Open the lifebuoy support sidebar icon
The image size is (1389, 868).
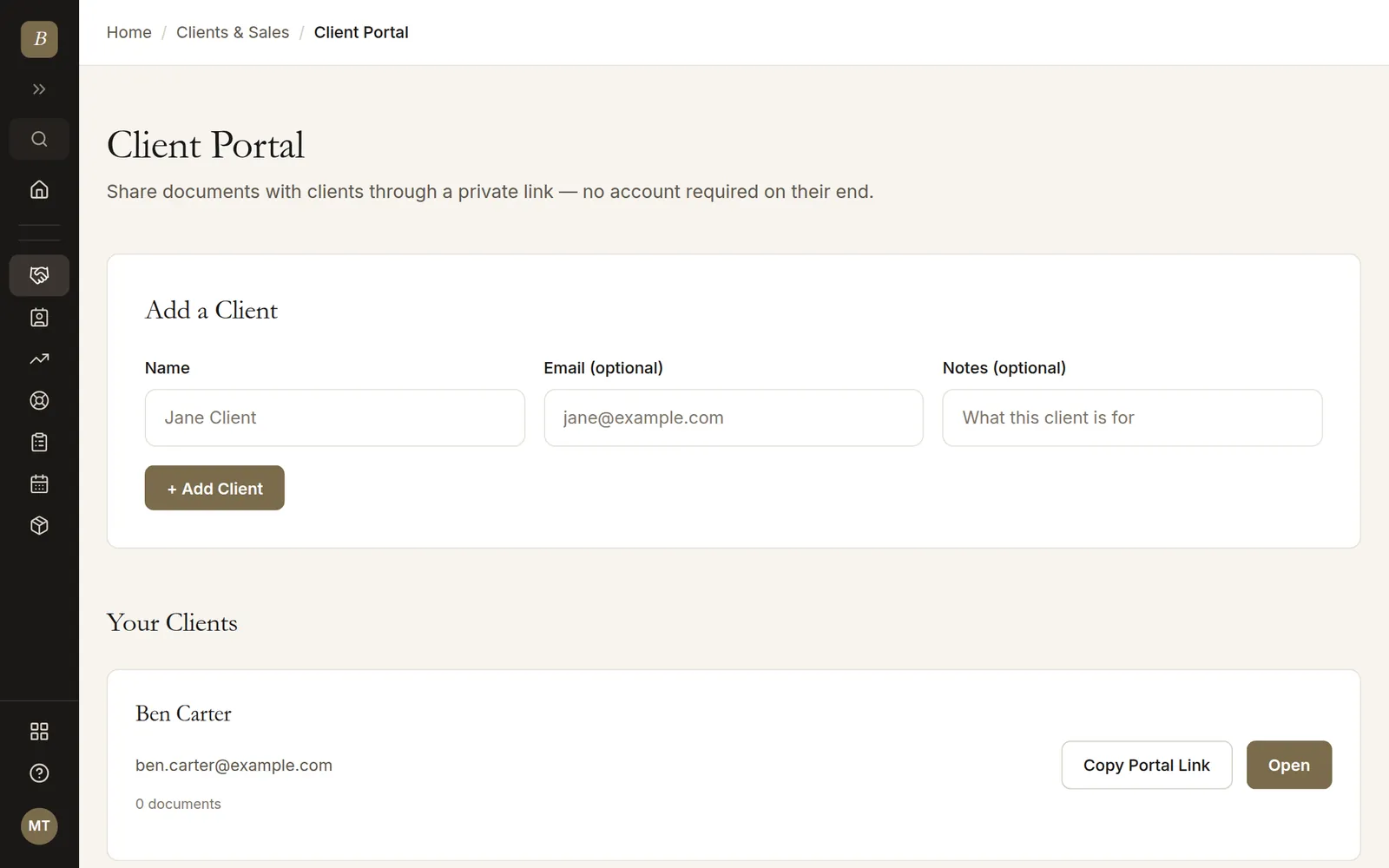coord(39,400)
